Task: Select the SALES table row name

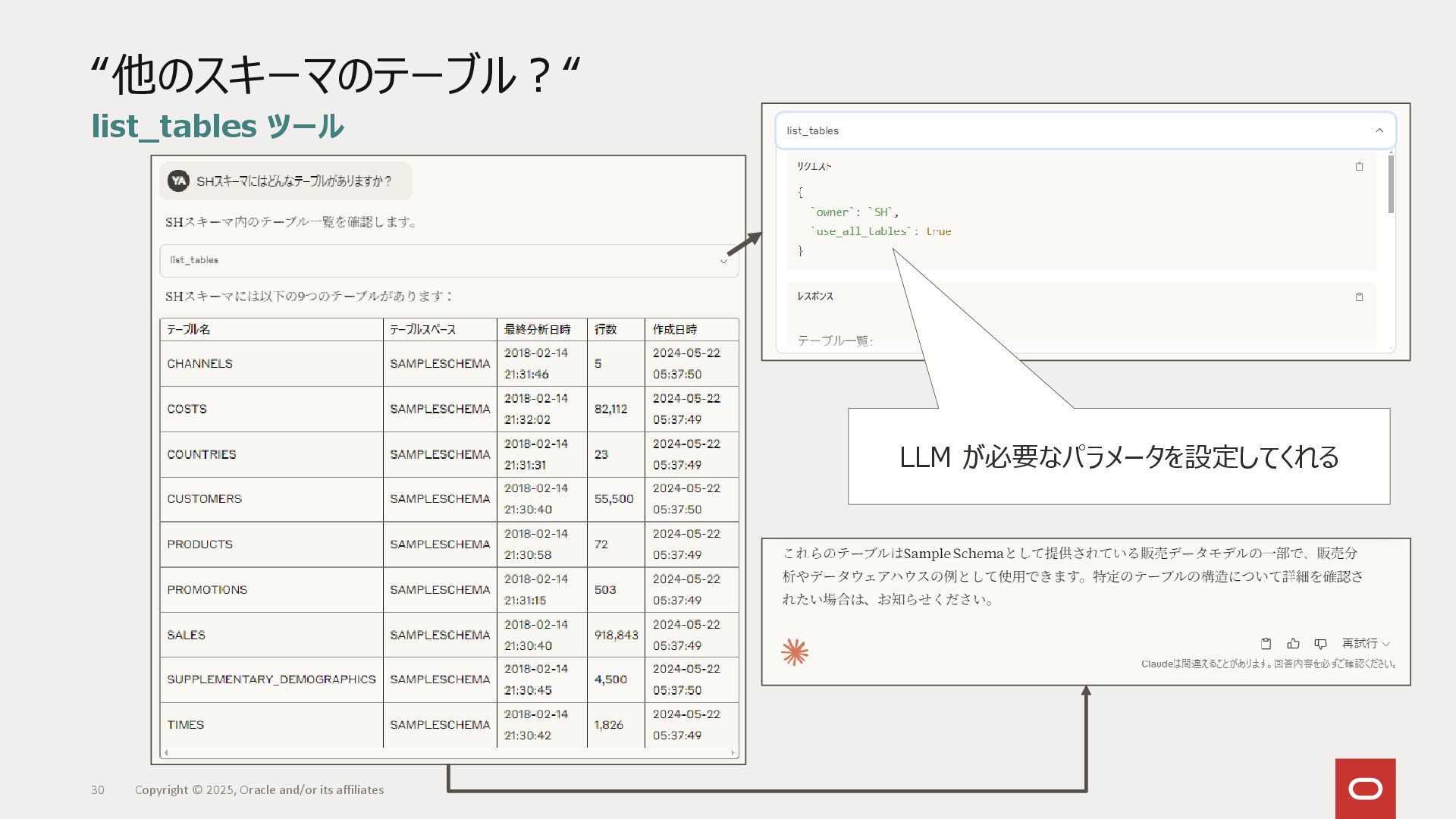Action: click(x=186, y=635)
